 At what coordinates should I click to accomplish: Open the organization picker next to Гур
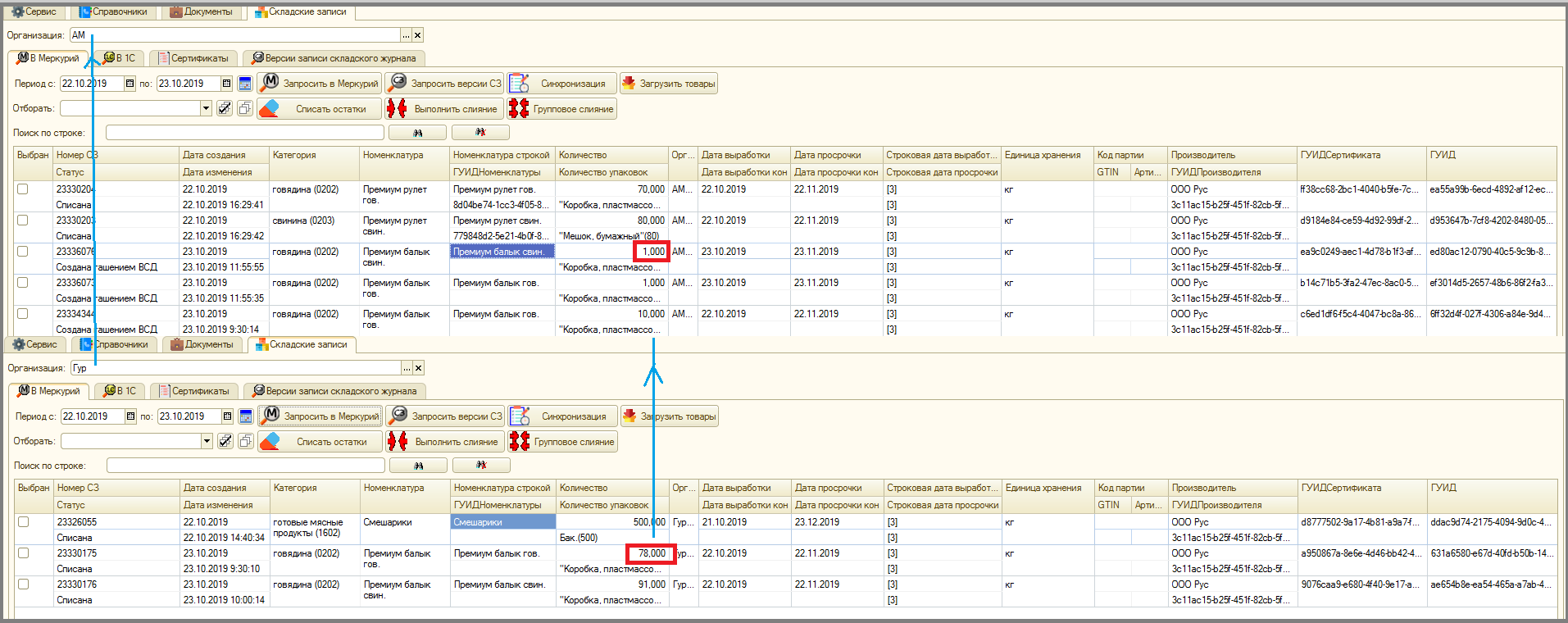[407, 368]
